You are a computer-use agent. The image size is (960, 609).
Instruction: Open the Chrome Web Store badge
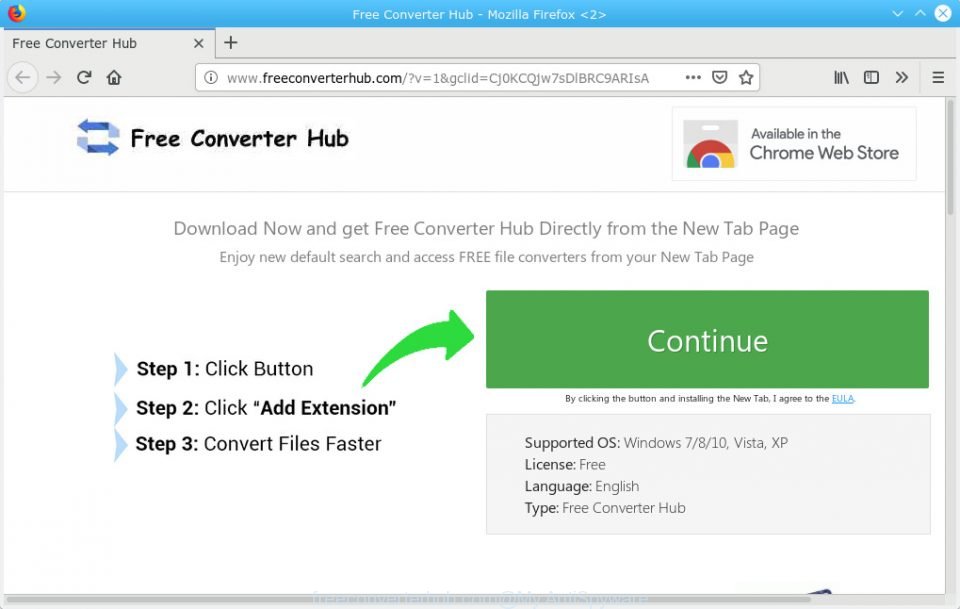[794, 144]
